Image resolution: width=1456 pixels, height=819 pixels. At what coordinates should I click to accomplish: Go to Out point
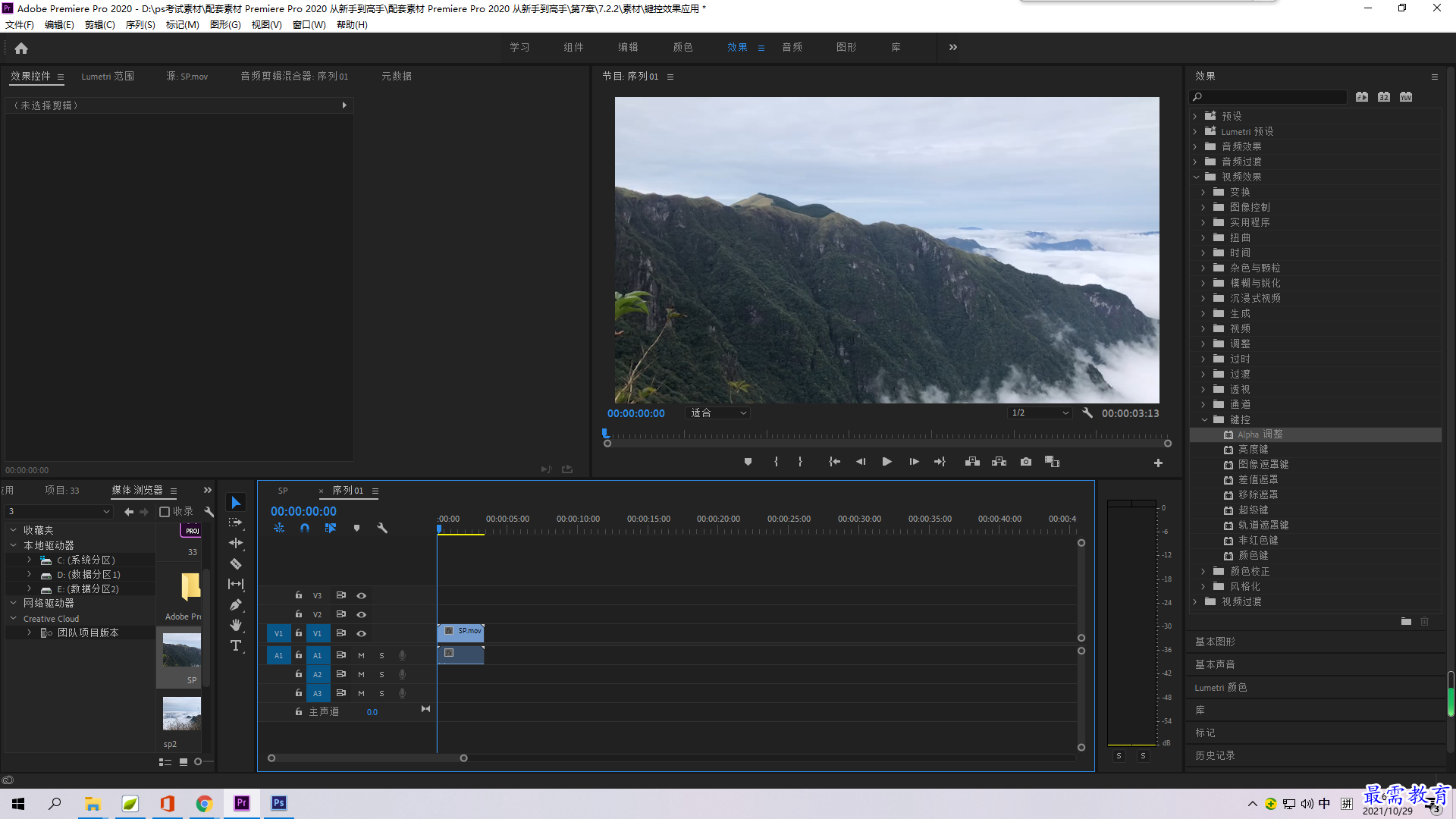pos(940,462)
